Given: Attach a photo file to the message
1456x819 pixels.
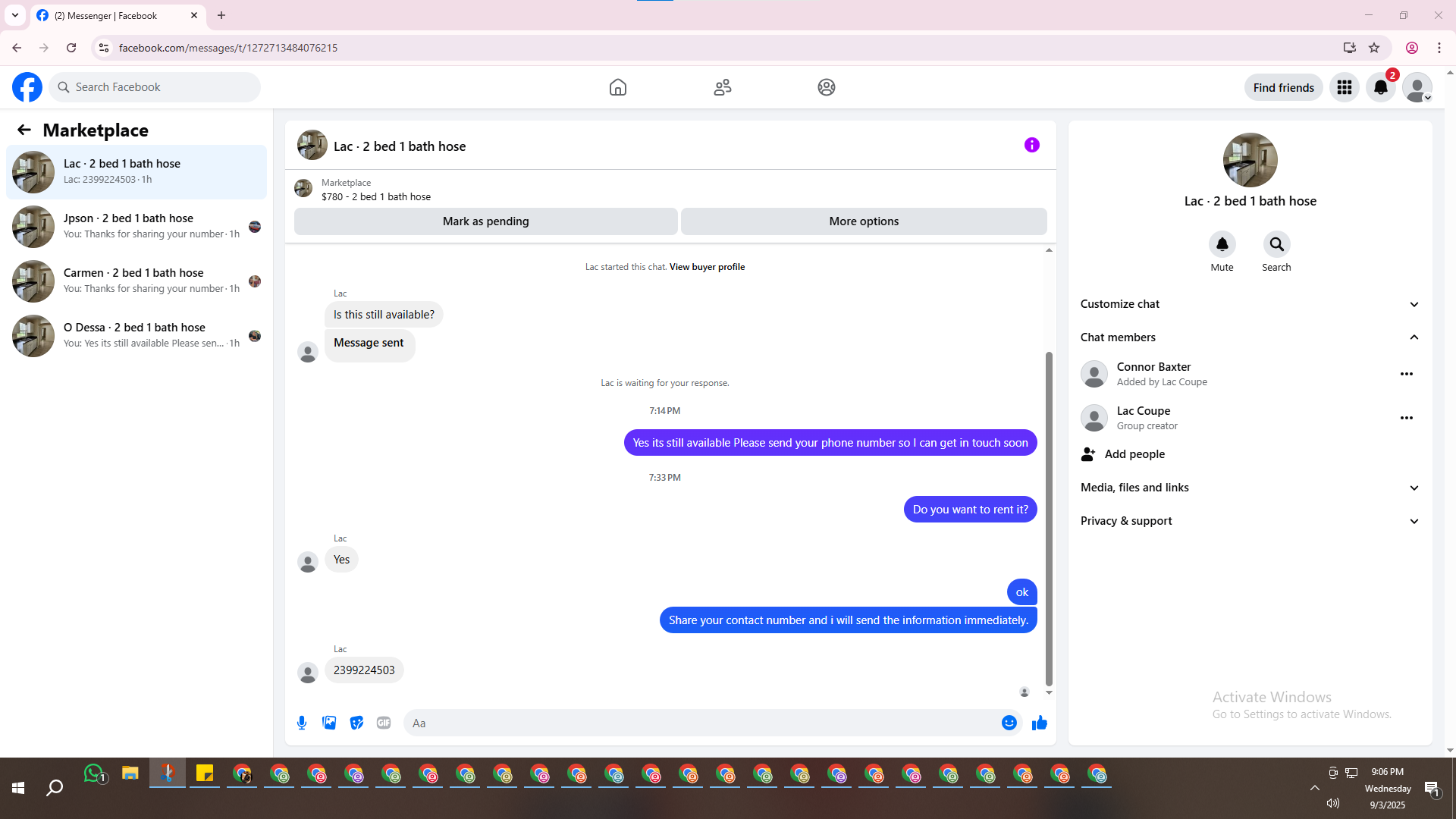Looking at the screenshot, I should [329, 723].
